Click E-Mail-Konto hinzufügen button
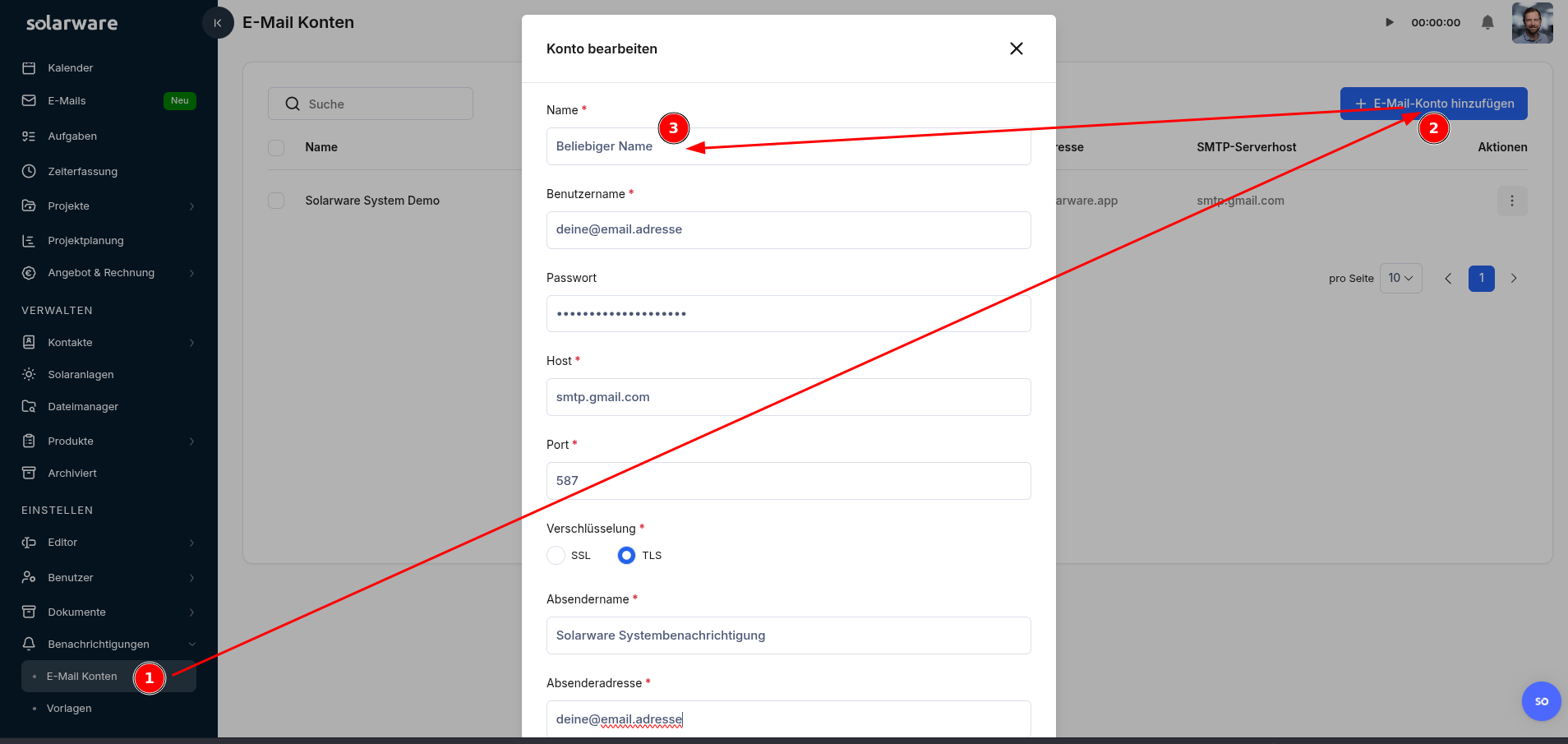The image size is (1568, 744). 1434,104
